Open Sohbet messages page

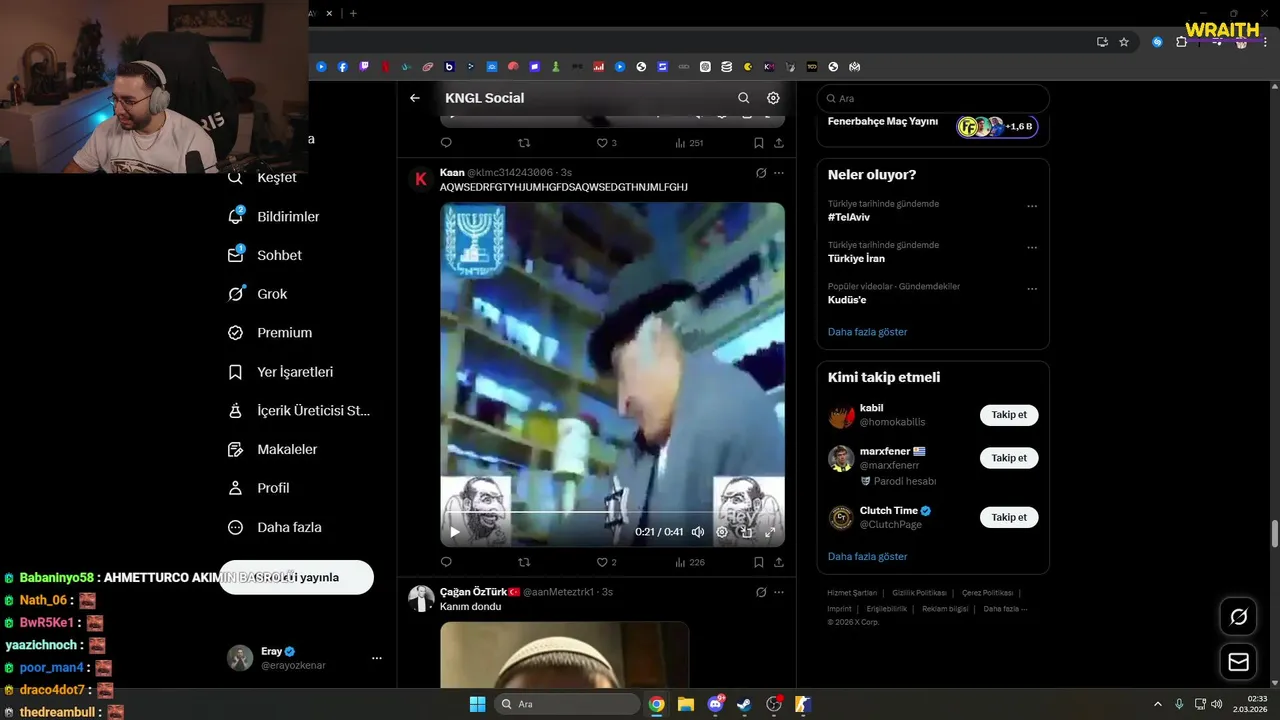click(x=265, y=255)
